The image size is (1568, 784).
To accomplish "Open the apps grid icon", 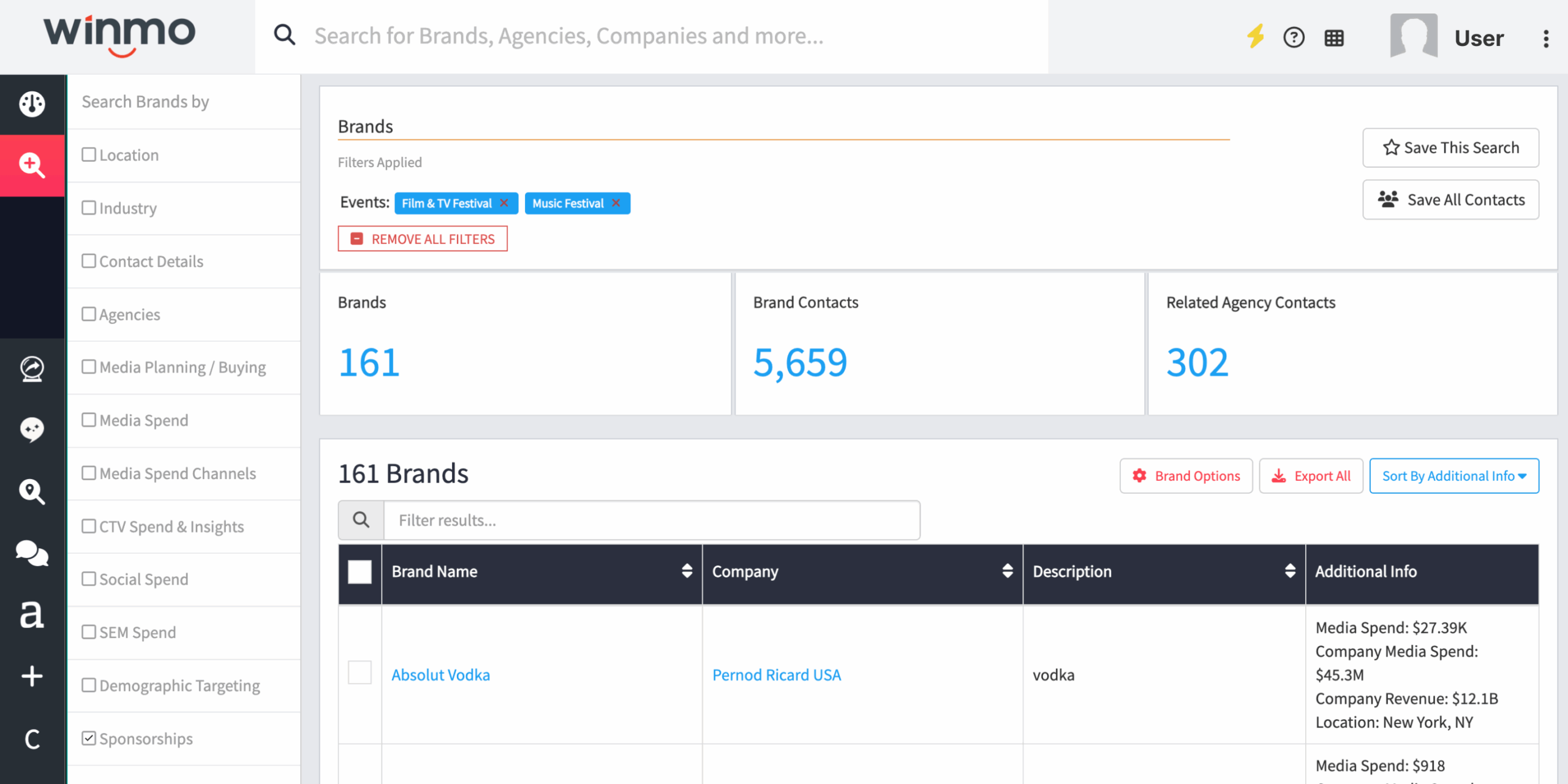I will pyautogui.click(x=1334, y=38).
